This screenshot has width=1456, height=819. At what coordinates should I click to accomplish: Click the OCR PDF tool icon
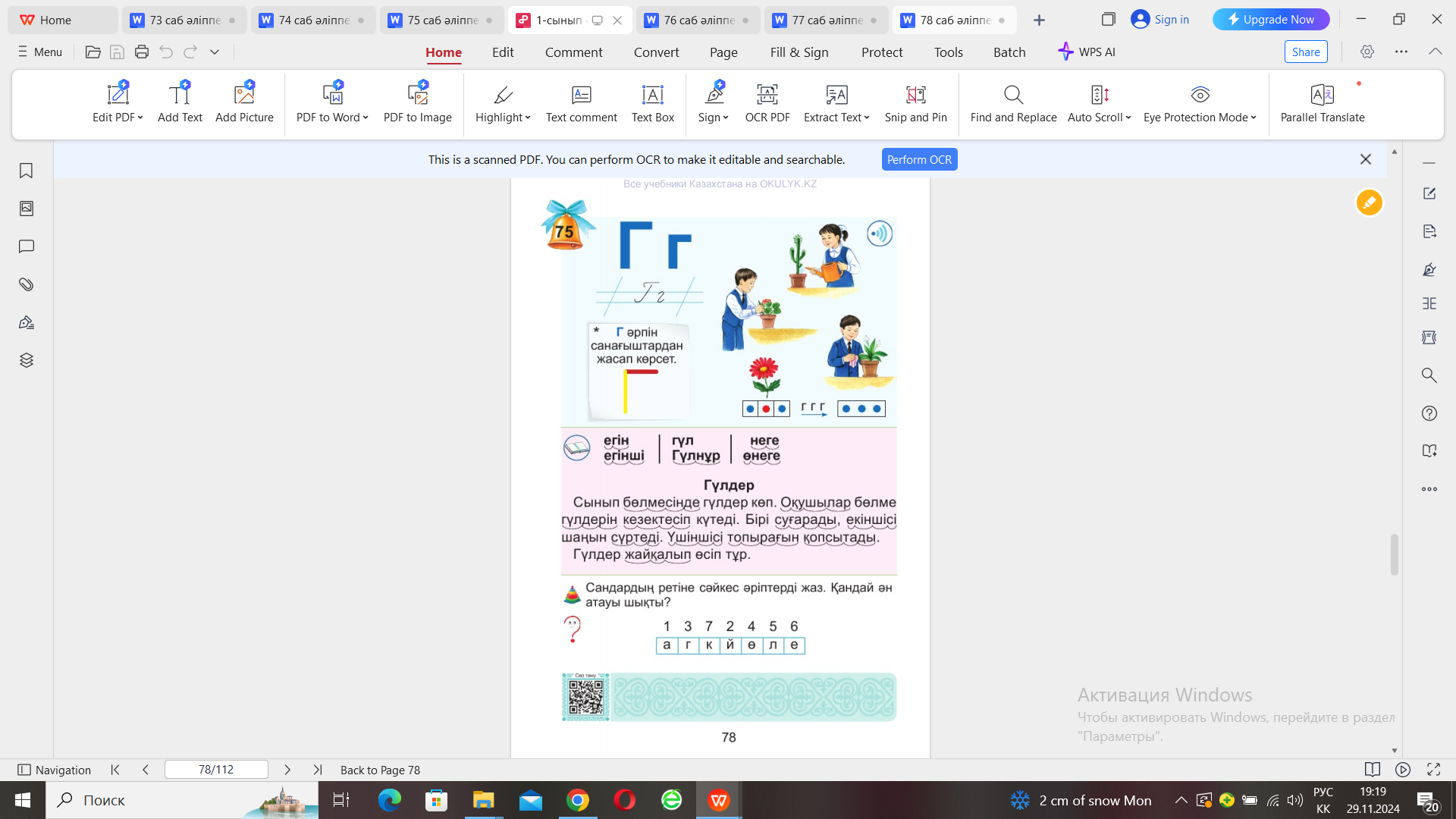767,95
